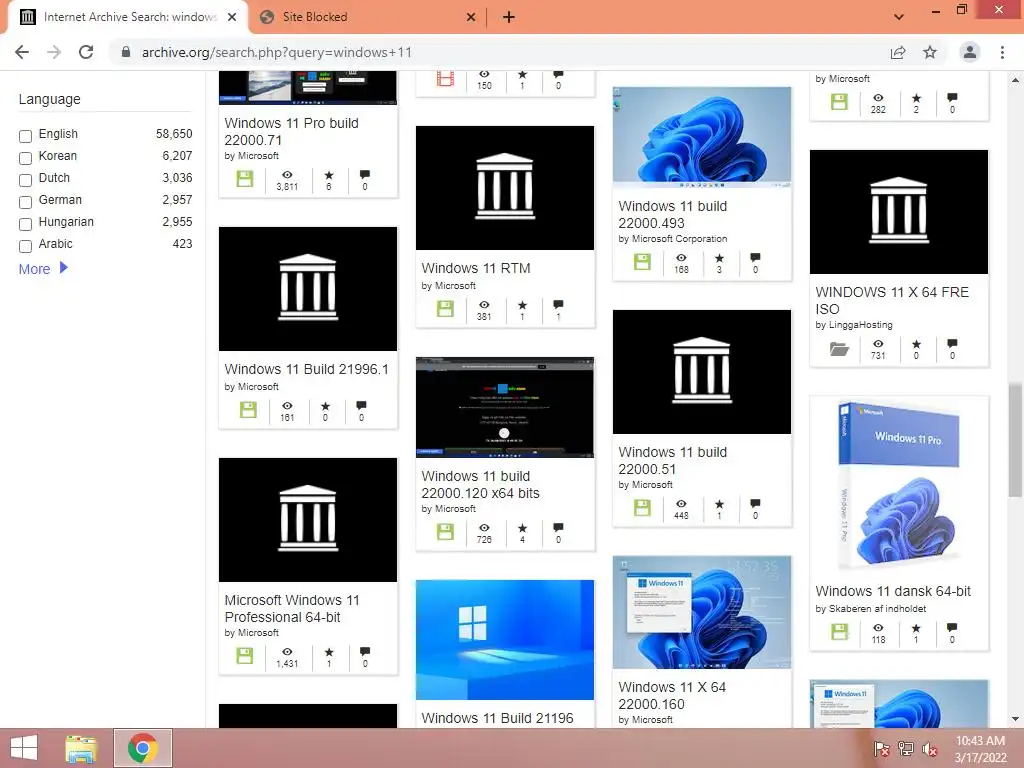This screenshot has width=1024, height=768.
Task: Click the padlock site info icon
Action: [126, 52]
